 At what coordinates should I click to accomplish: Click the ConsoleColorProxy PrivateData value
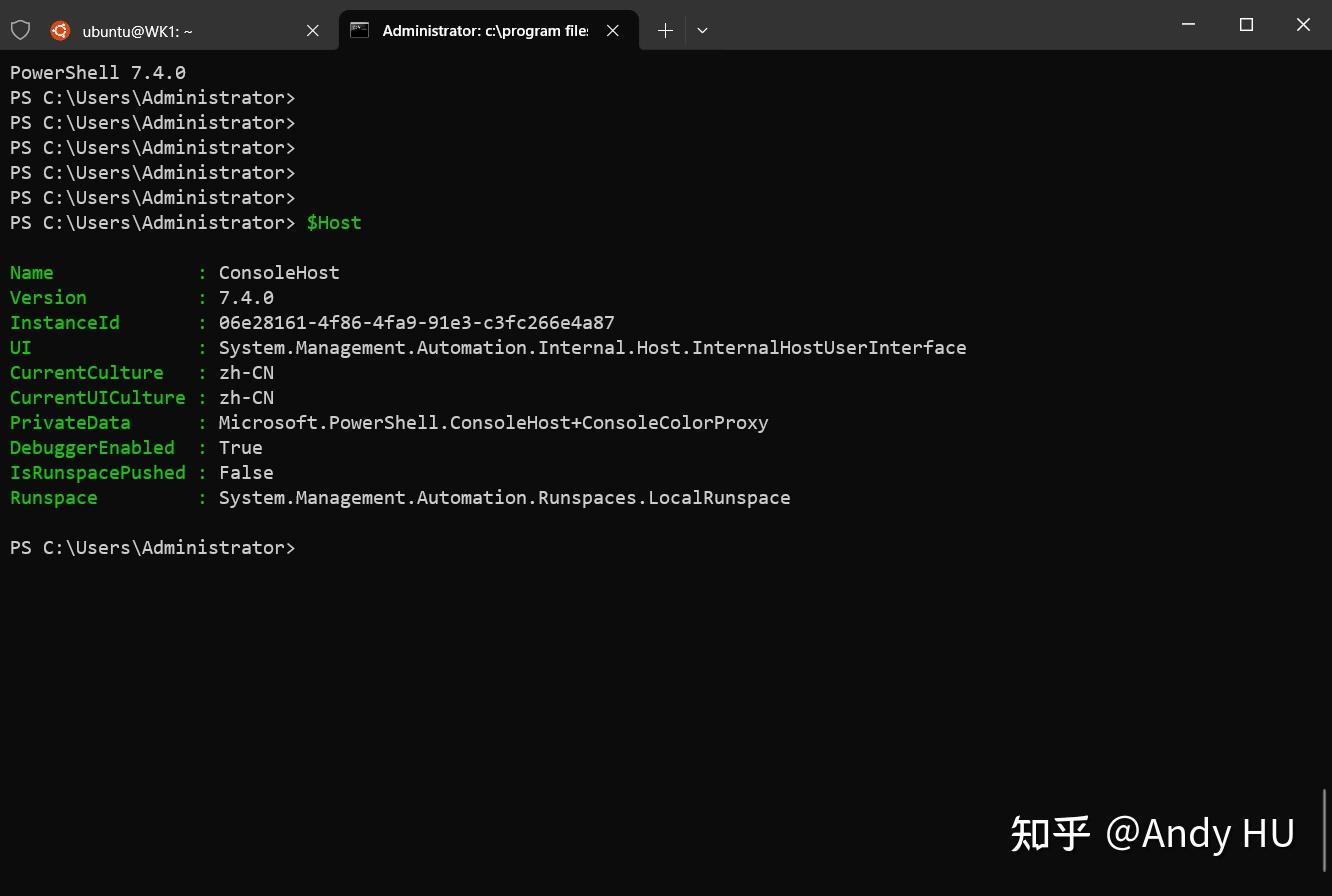494,422
